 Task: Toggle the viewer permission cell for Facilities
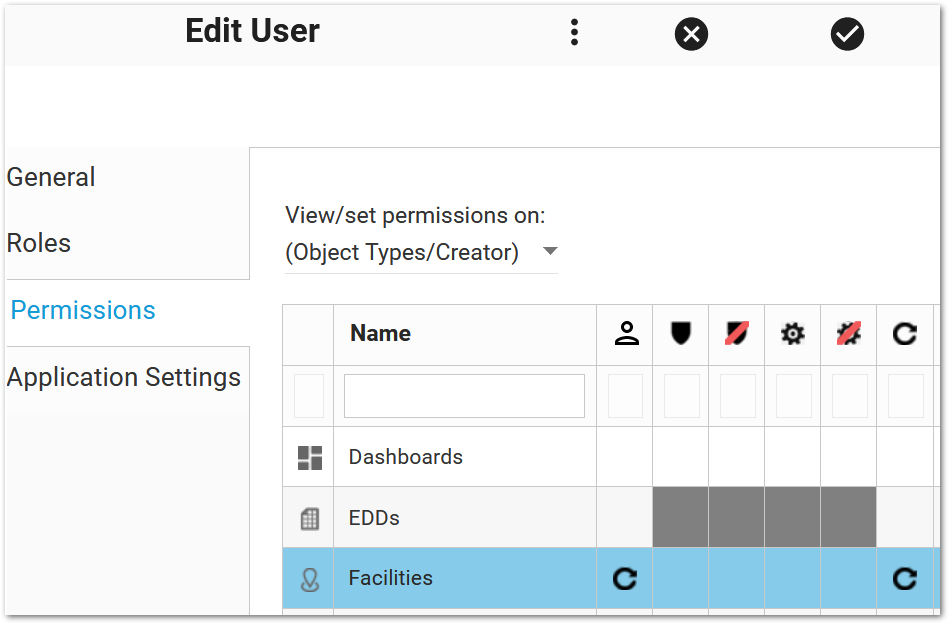click(x=625, y=578)
